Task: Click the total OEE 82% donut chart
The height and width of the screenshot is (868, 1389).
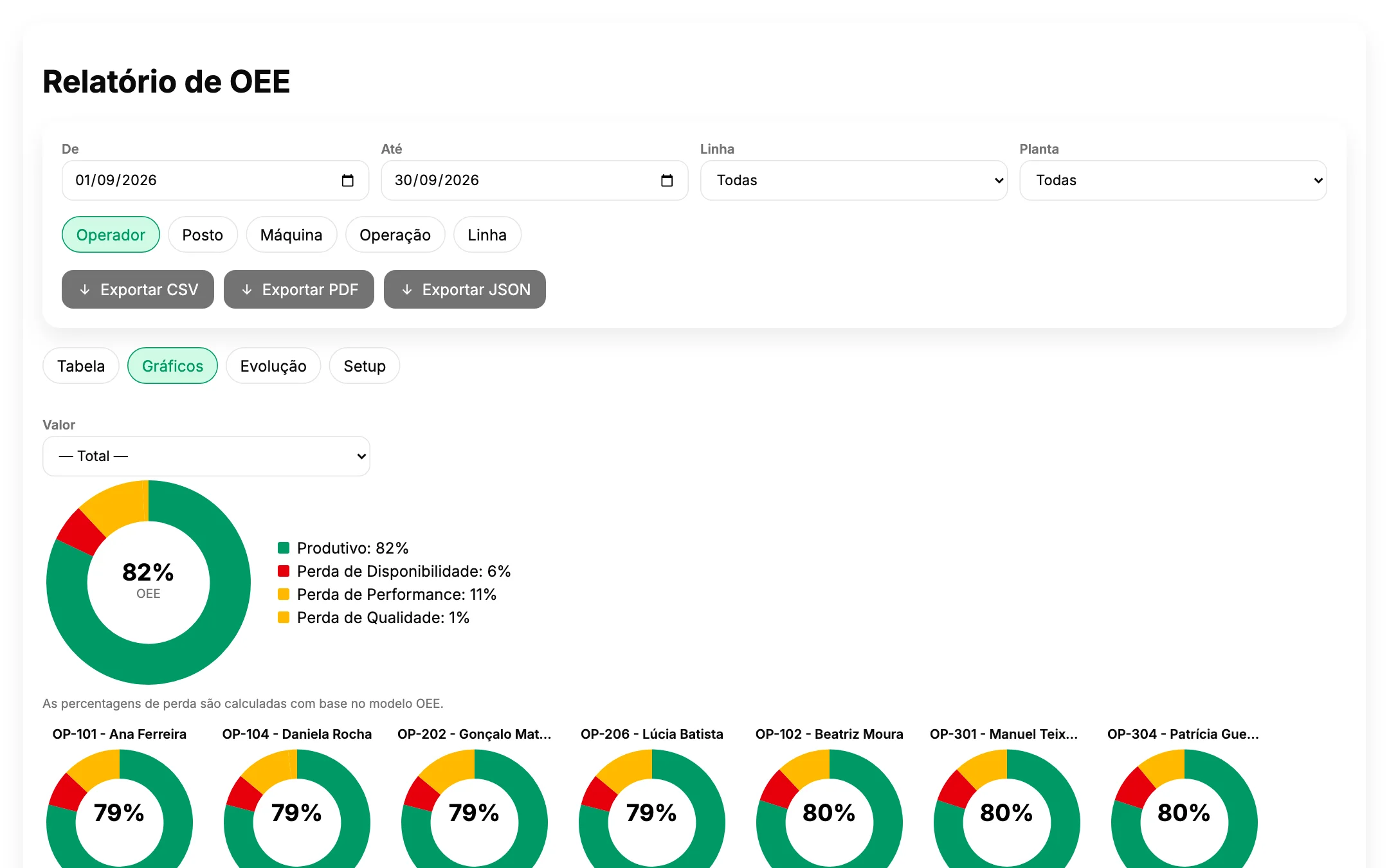Action: 149,583
